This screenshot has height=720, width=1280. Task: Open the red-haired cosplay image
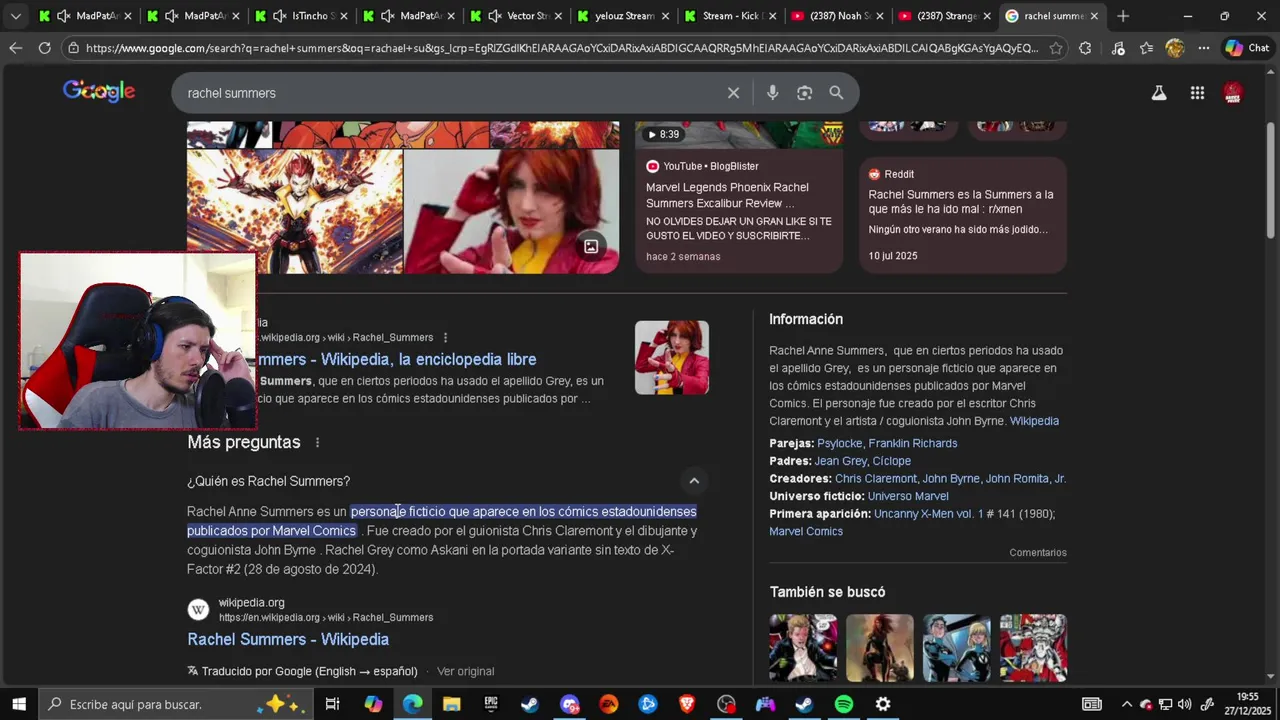click(x=512, y=211)
